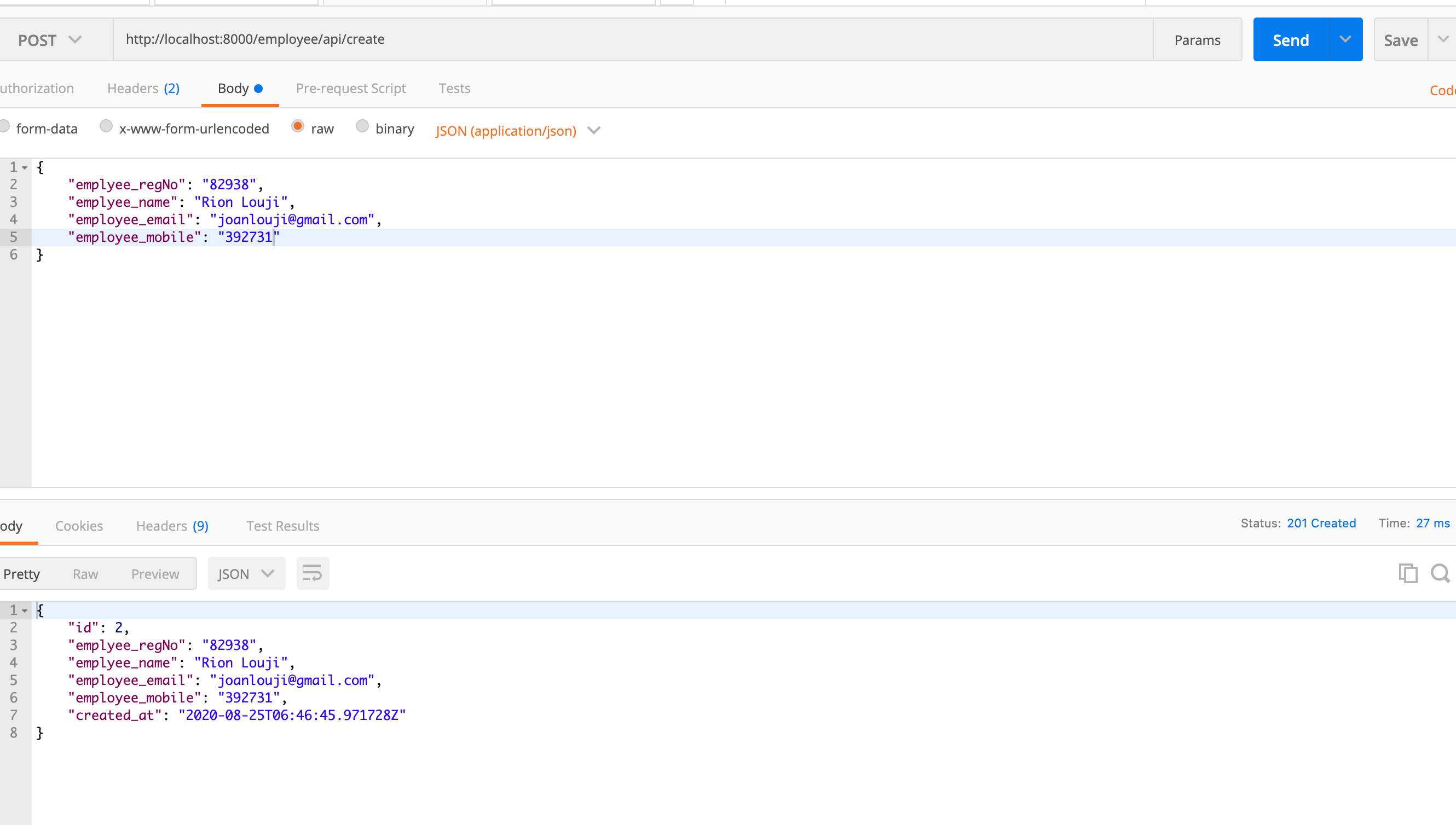Open the Tests tab
This screenshot has width=1456, height=825.
454,88
